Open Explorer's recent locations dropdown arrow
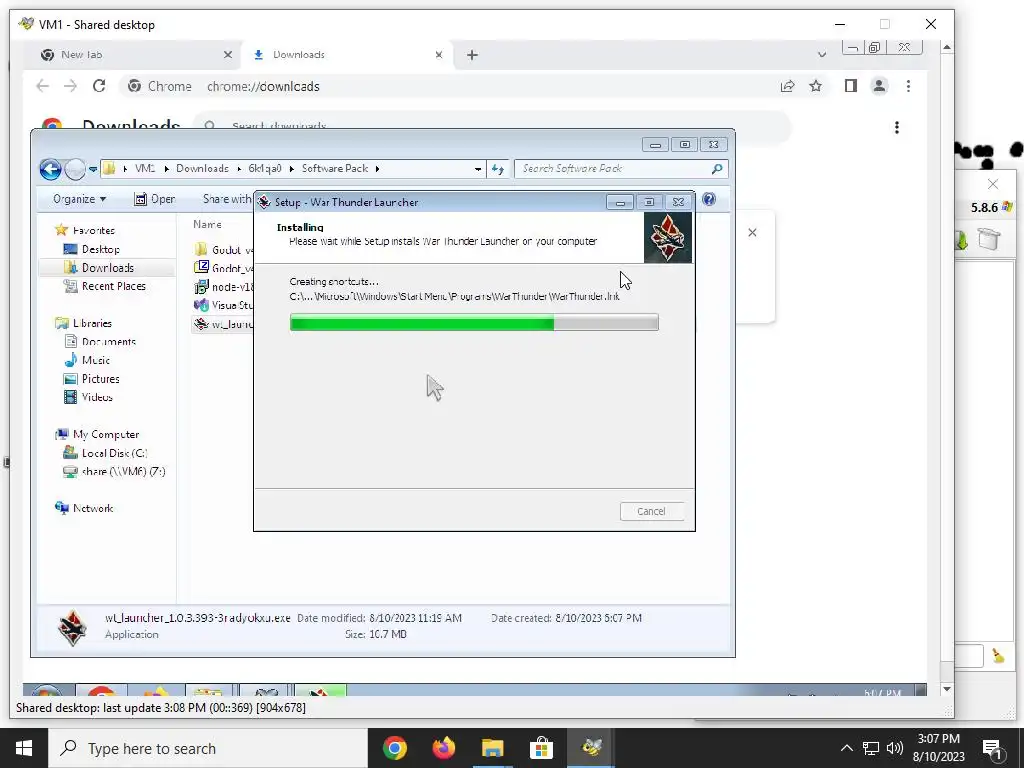 click(x=93, y=169)
